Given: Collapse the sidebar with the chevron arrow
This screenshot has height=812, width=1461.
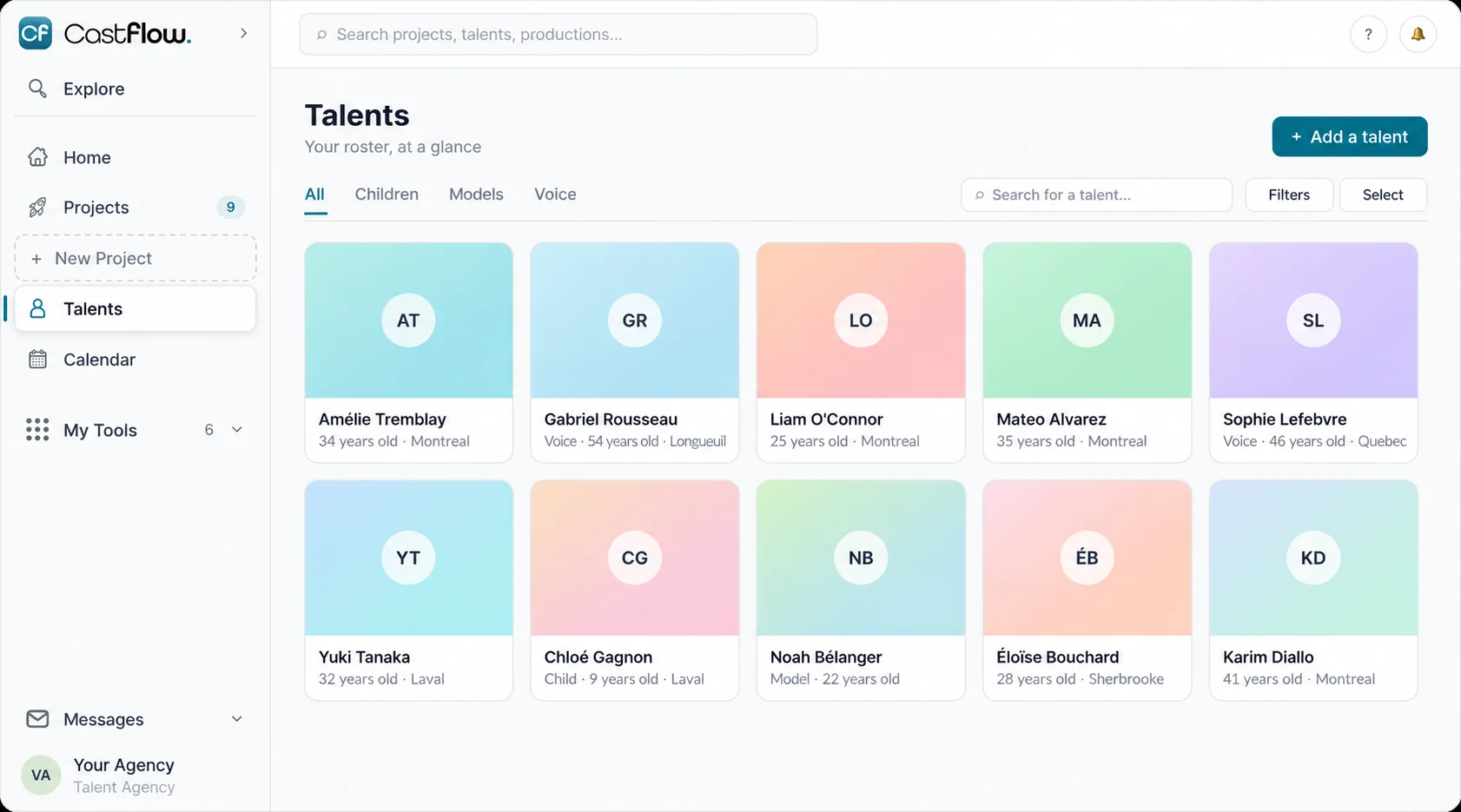Looking at the screenshot, I should [243, 33].
